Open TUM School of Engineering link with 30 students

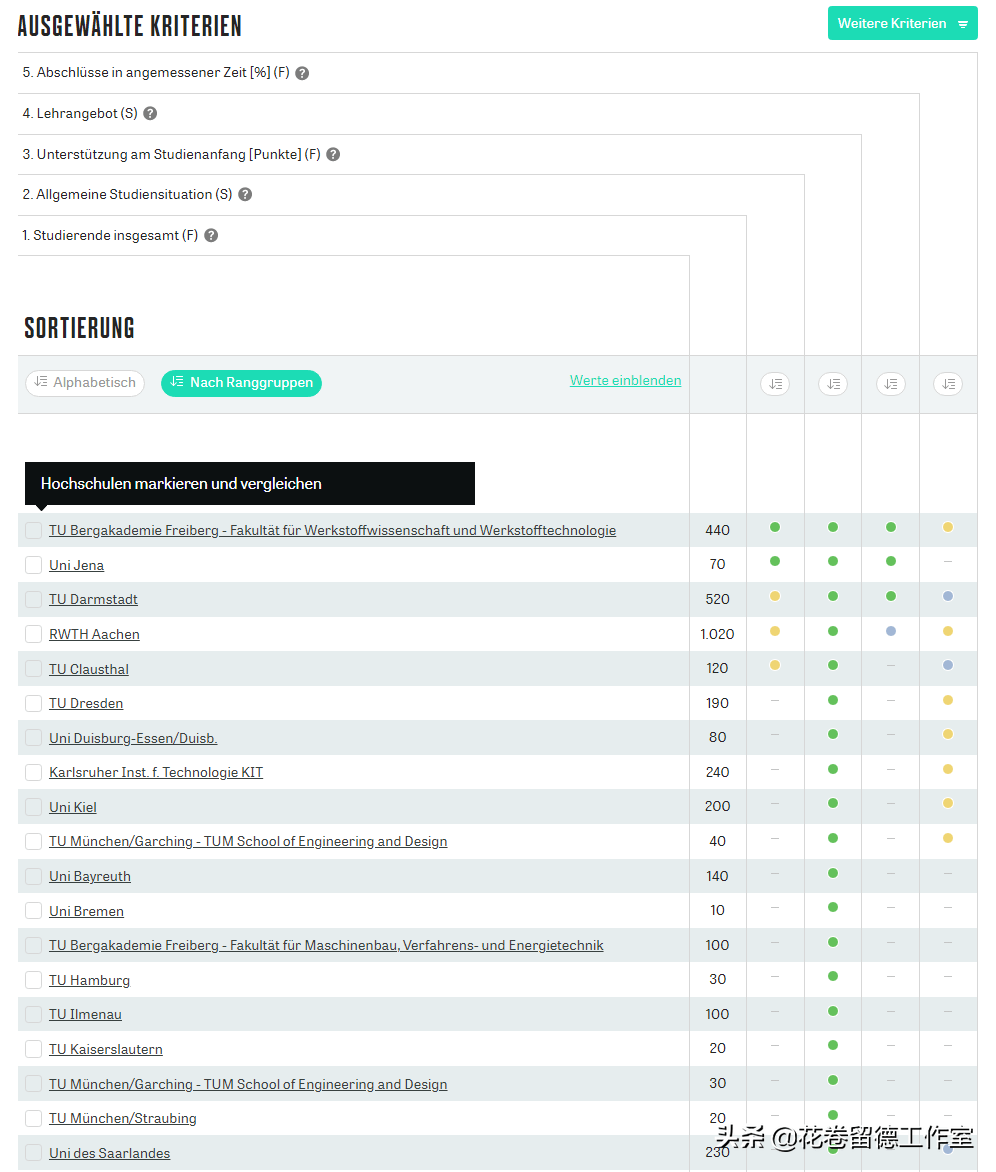[248, 1085]
